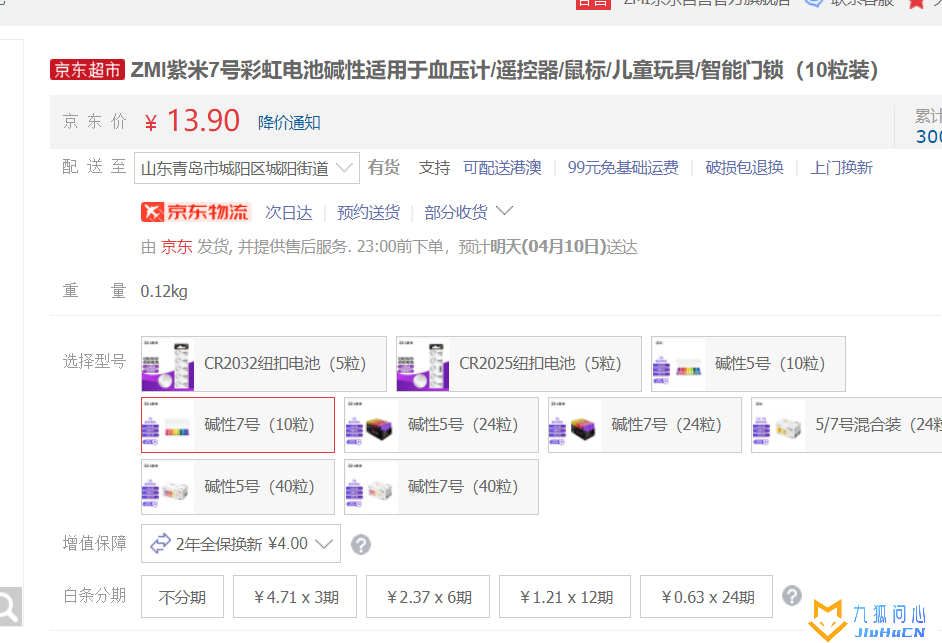Pick 碱性7号（24粒） model option
The height and width of the screenshot is (643, 942).
coord(645,425)
